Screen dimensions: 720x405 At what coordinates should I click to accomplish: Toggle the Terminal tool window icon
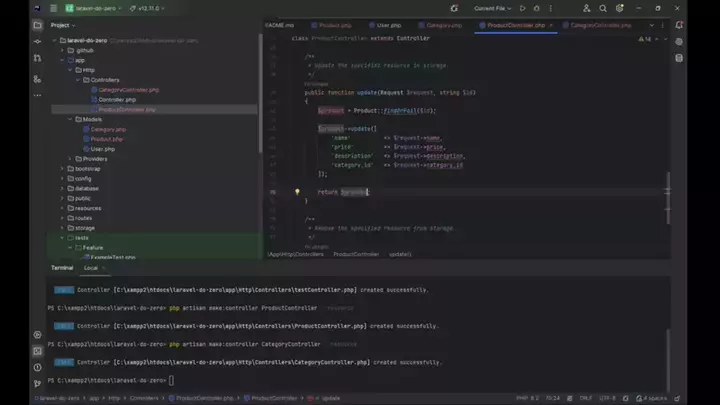[37, 351]
